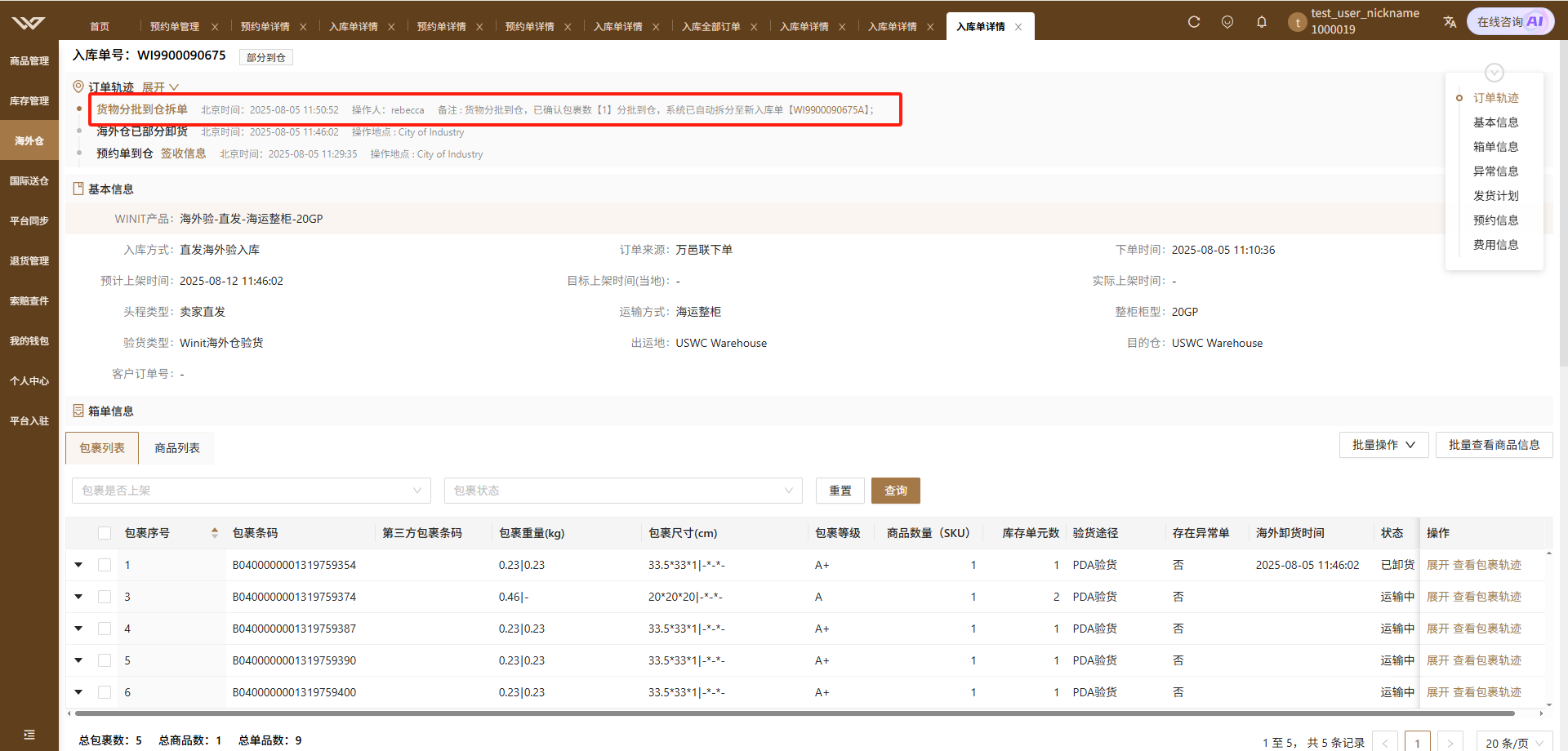Expand package row 6 triangle
The width and height of the screenshot is (1568, 751).
click(x=78, y=692)
